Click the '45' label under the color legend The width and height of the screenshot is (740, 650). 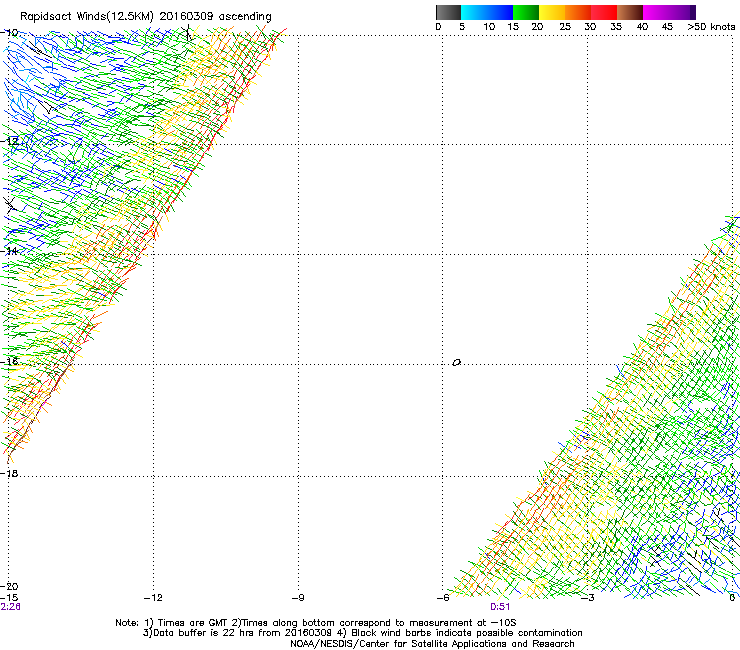pyautogui.click(x=667, y=26)
